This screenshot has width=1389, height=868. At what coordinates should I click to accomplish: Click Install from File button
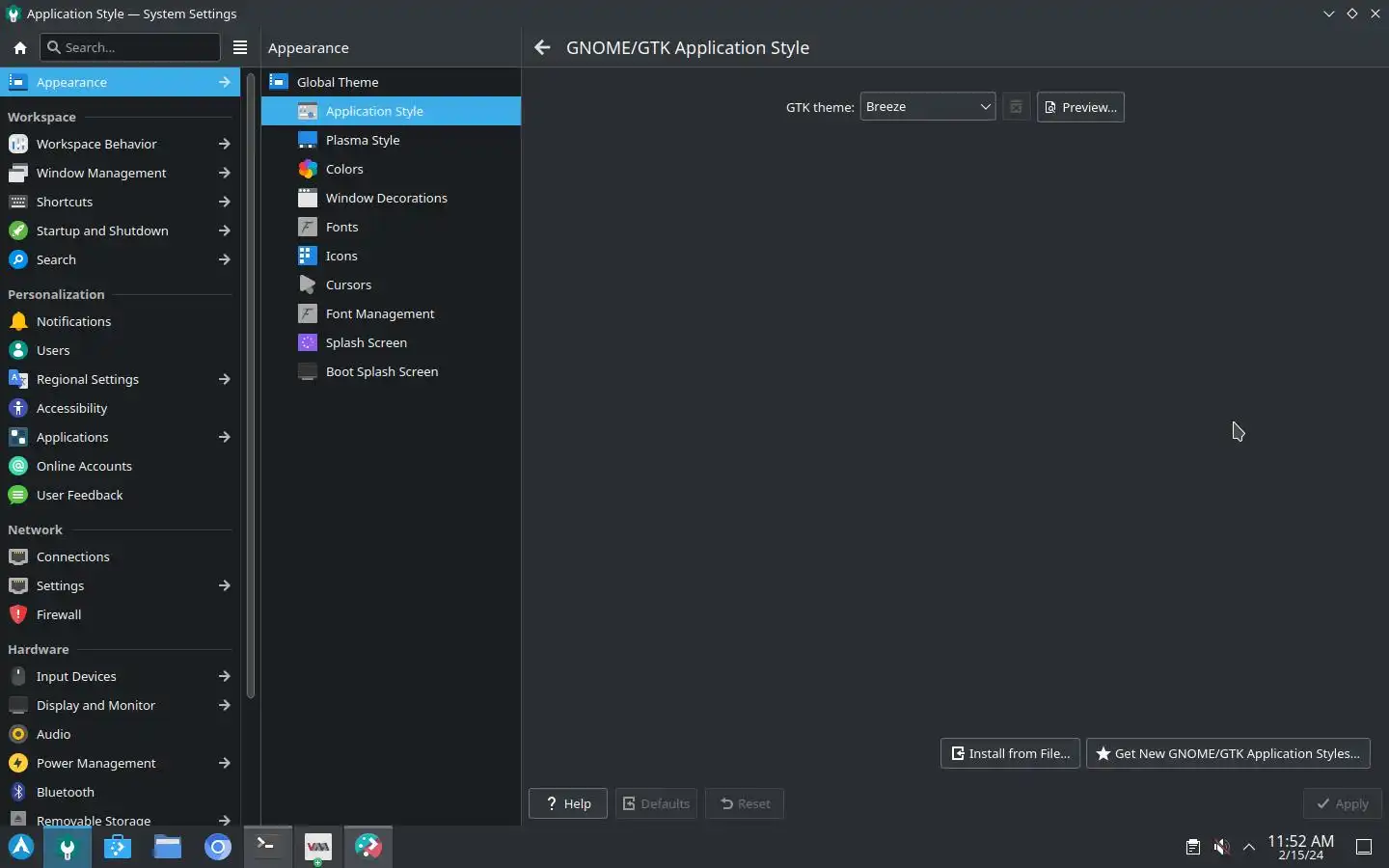(x=1010, y=753)
